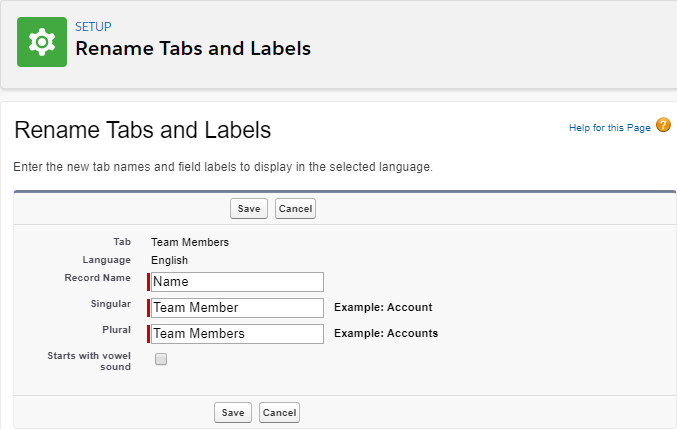Focus the Record Name input field
This screenshot has height=429, width=677.
pyautogui.click(x=237, y=282)
